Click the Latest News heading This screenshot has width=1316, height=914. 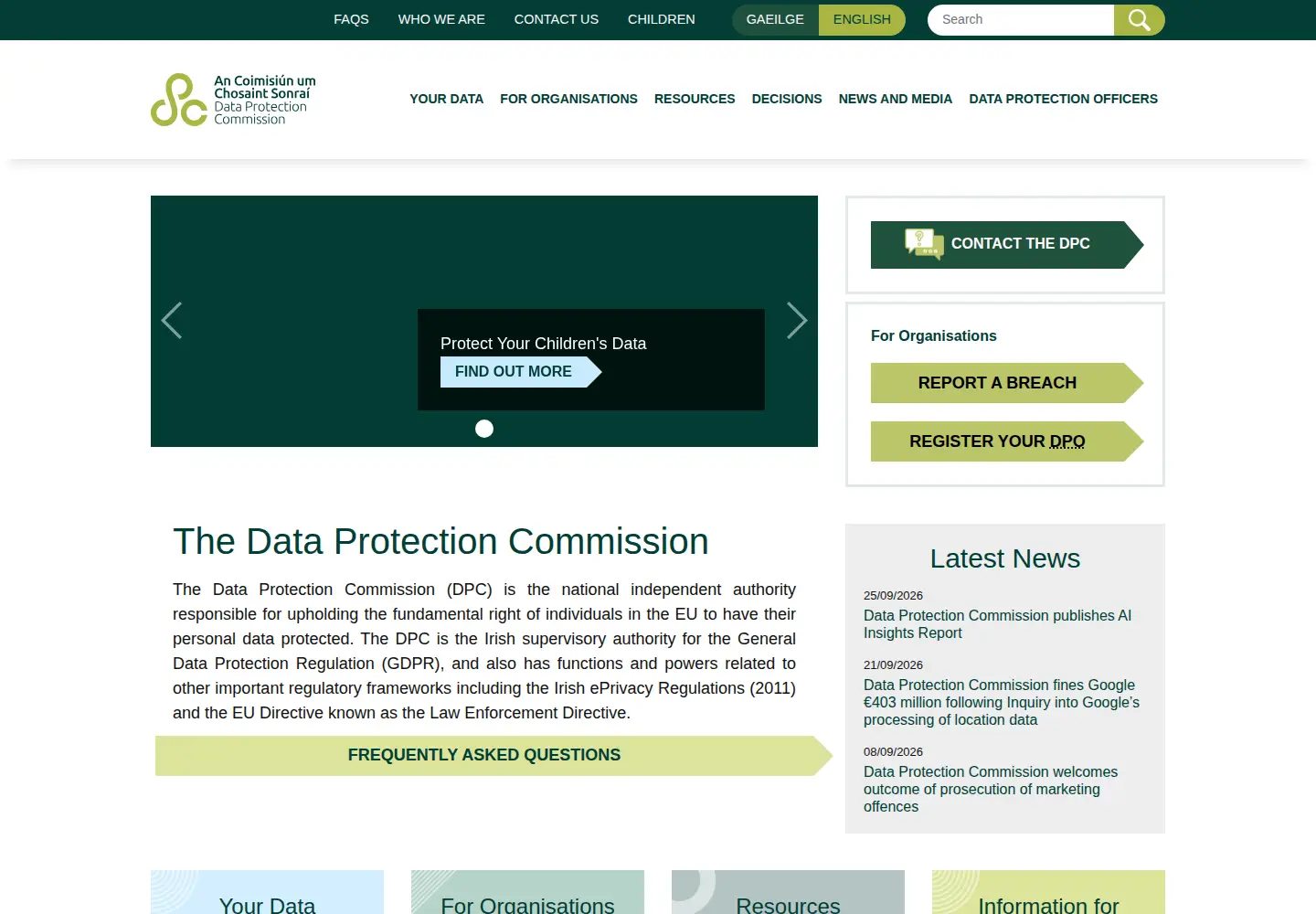point(1005,558)
